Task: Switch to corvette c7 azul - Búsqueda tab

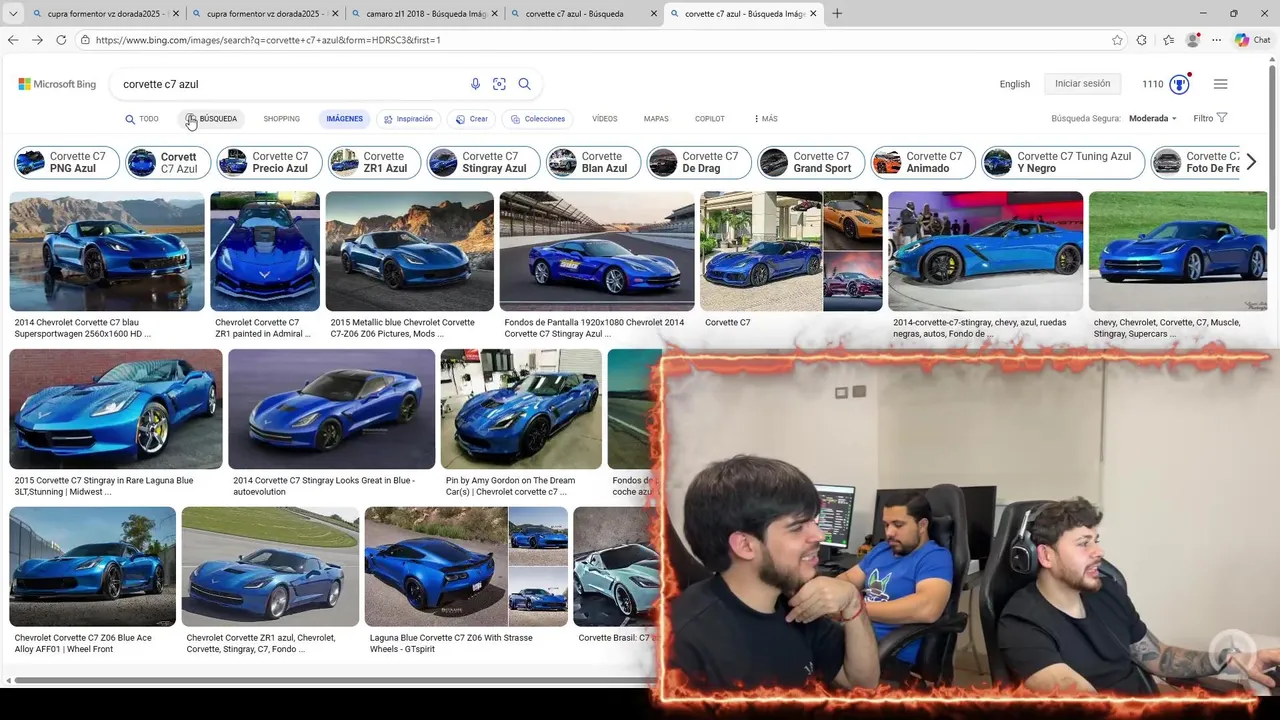Action: coord(583,14)
